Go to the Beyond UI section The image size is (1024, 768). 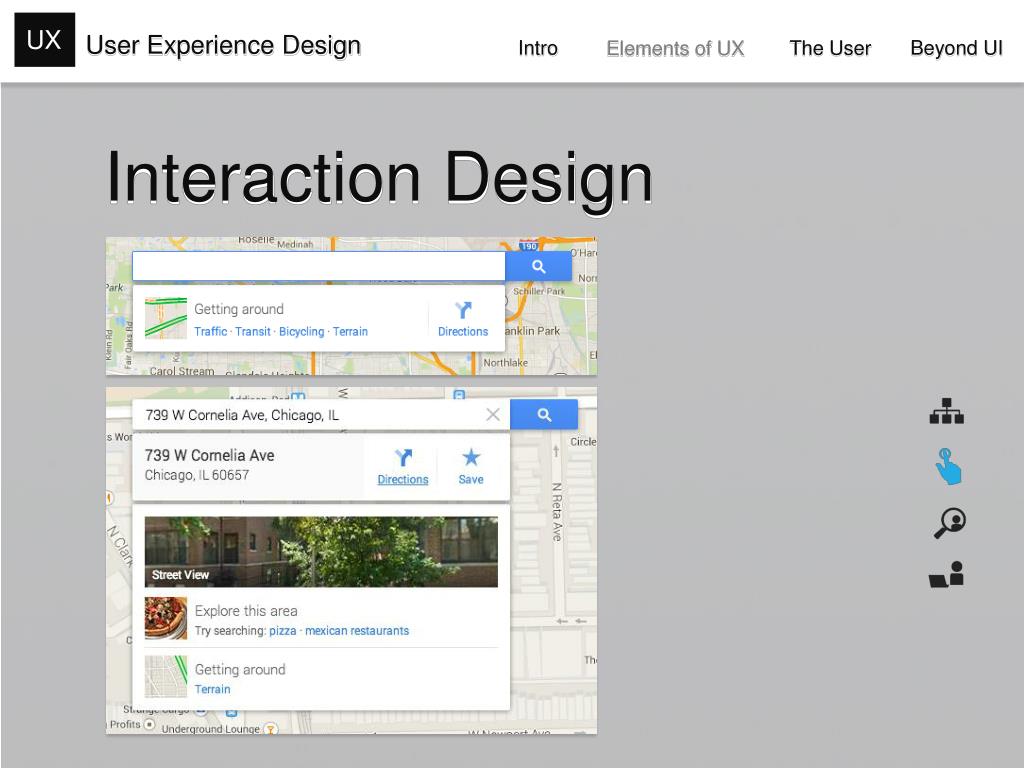pos(956,48)
